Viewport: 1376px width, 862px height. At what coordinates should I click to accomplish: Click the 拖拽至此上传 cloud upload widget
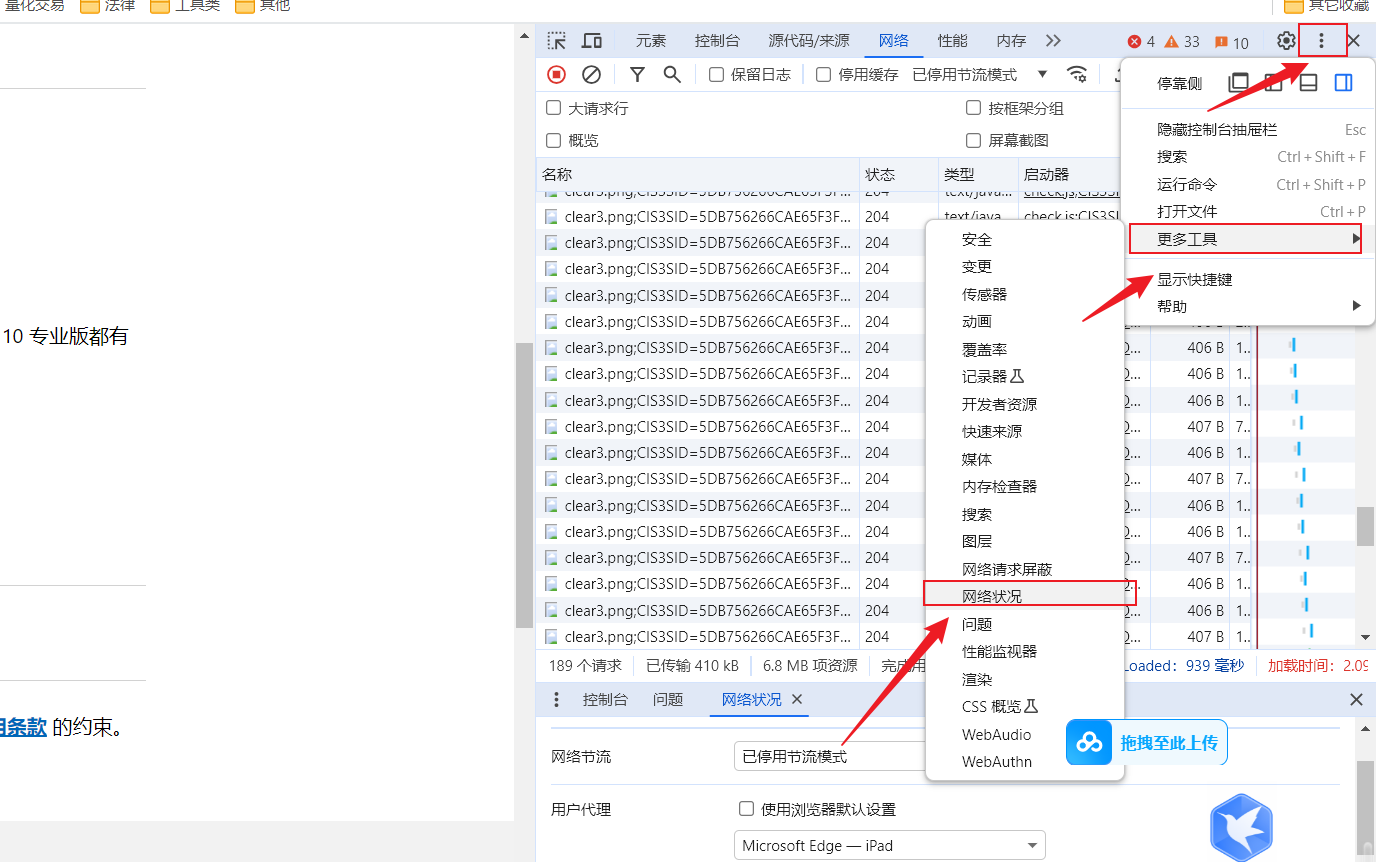(1146, 742)
